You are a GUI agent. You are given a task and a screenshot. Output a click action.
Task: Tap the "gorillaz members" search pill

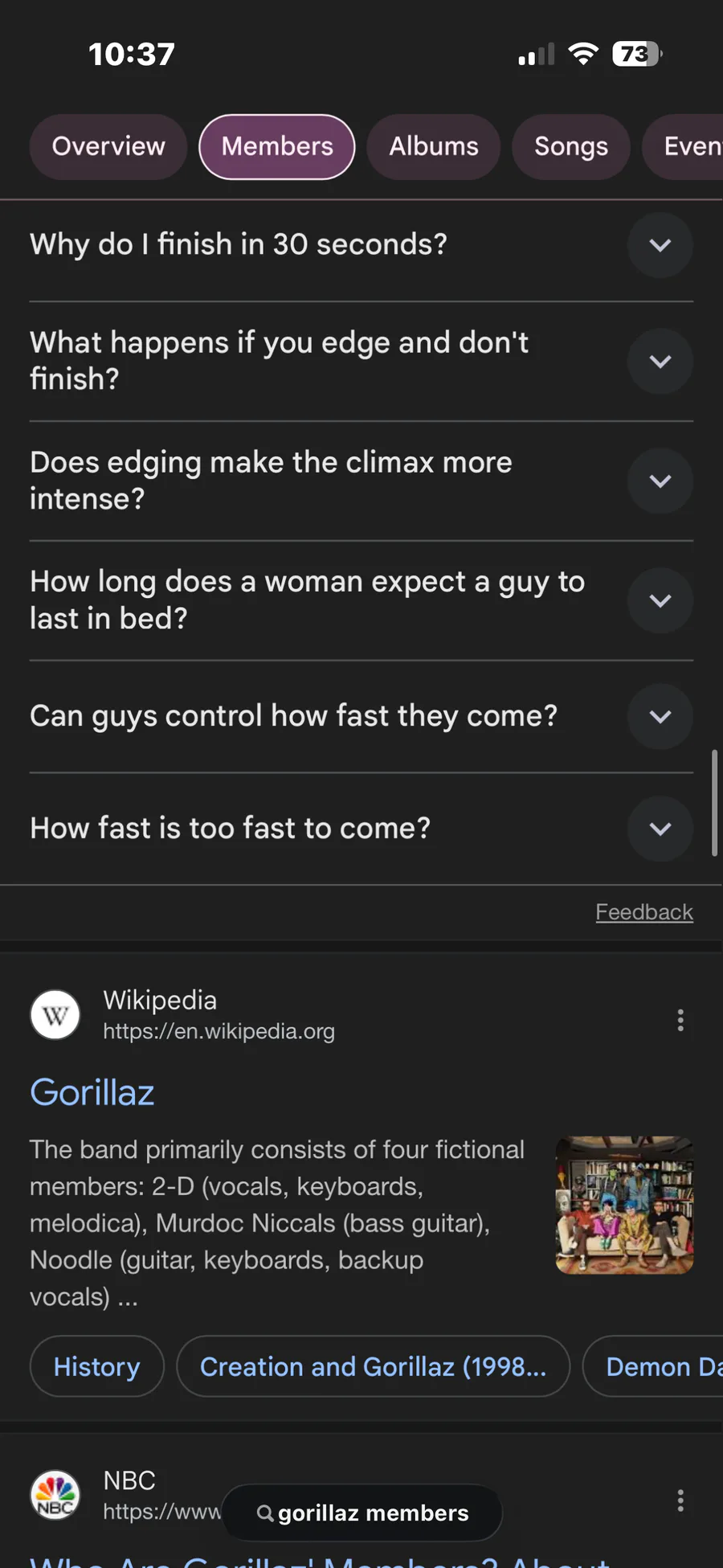click(373, 1513)
